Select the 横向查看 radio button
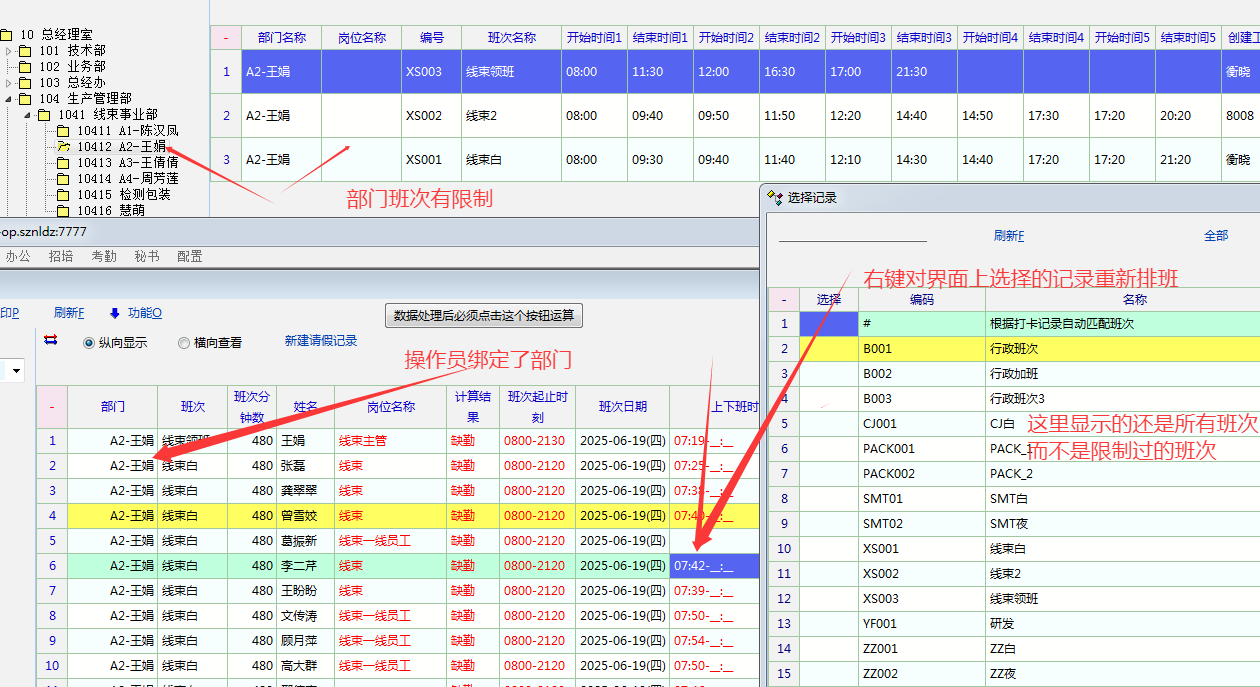Image resolution: width=1260 pixels, height=687 pixels. pos(184,343)
